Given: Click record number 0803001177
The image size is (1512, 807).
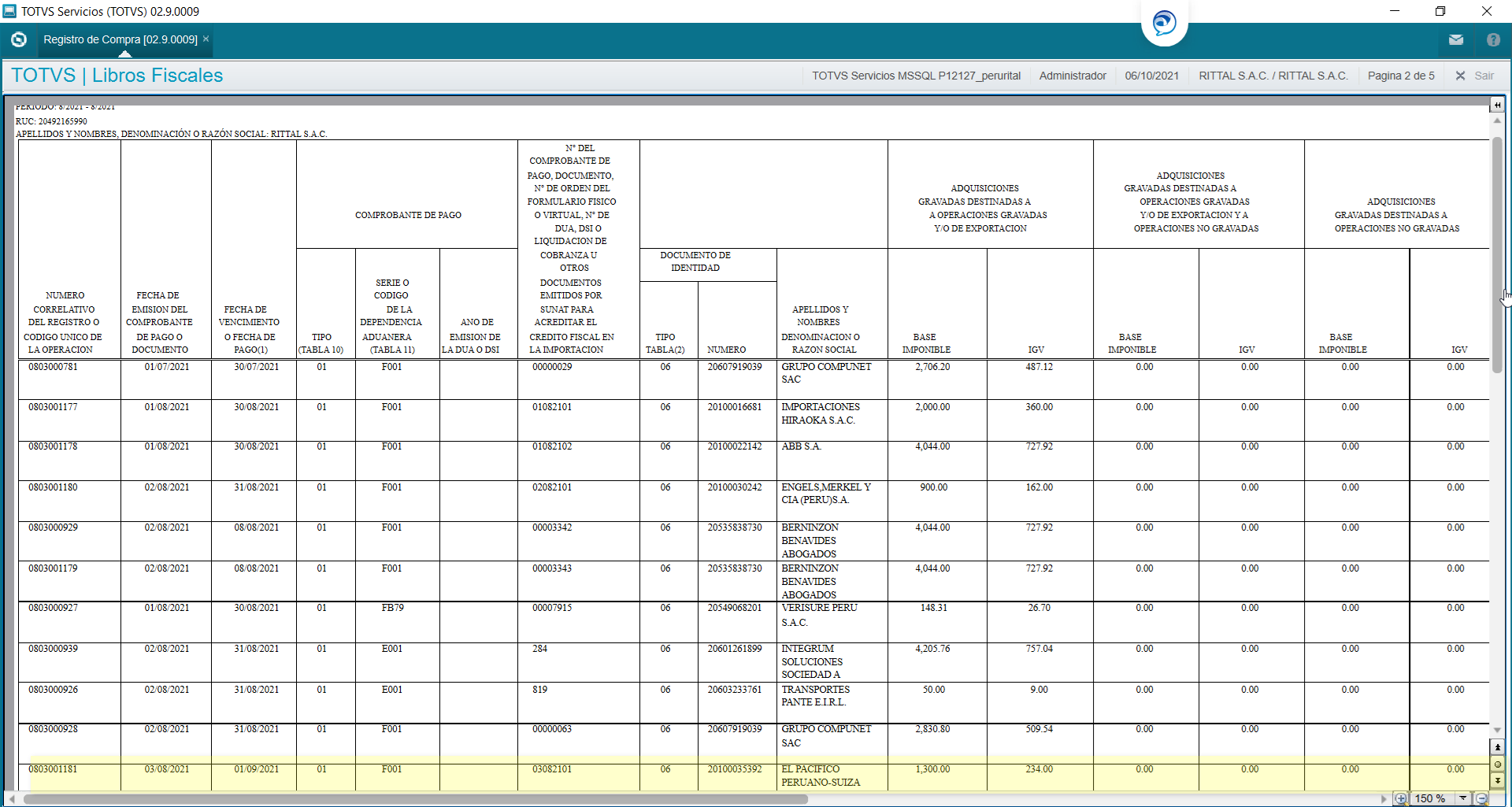Looking at the screenshot, I should coord(53,407).
